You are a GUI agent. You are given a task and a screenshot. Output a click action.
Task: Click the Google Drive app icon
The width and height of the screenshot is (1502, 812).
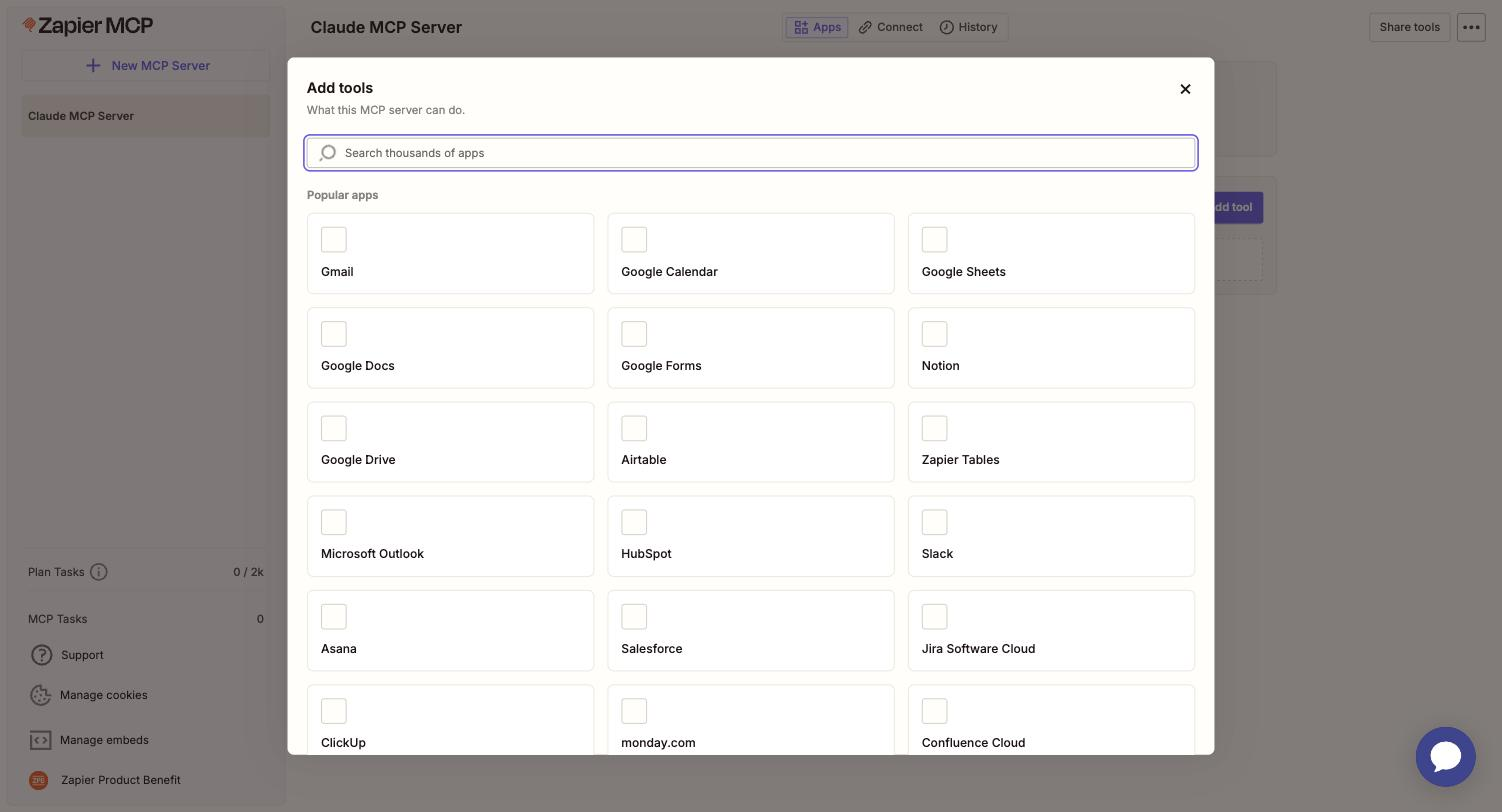[x=334, y=428]
